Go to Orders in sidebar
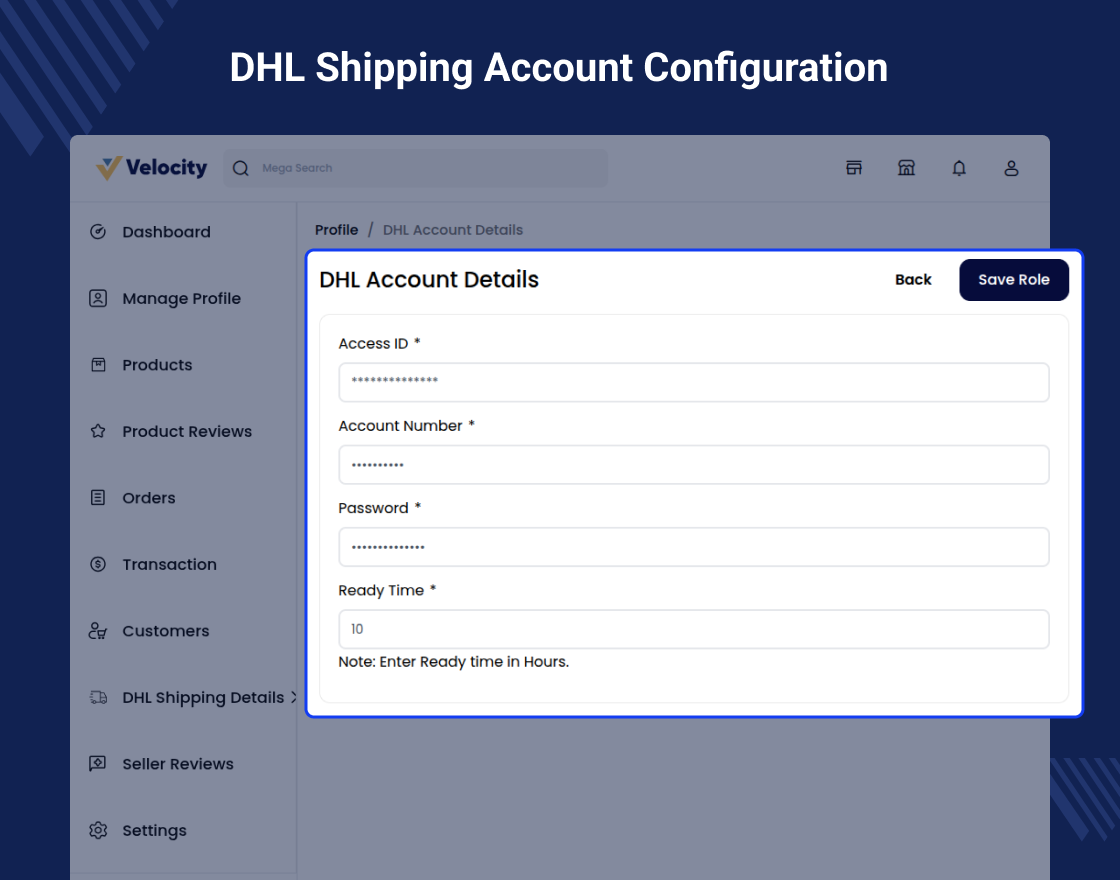 tap(148, 498)
